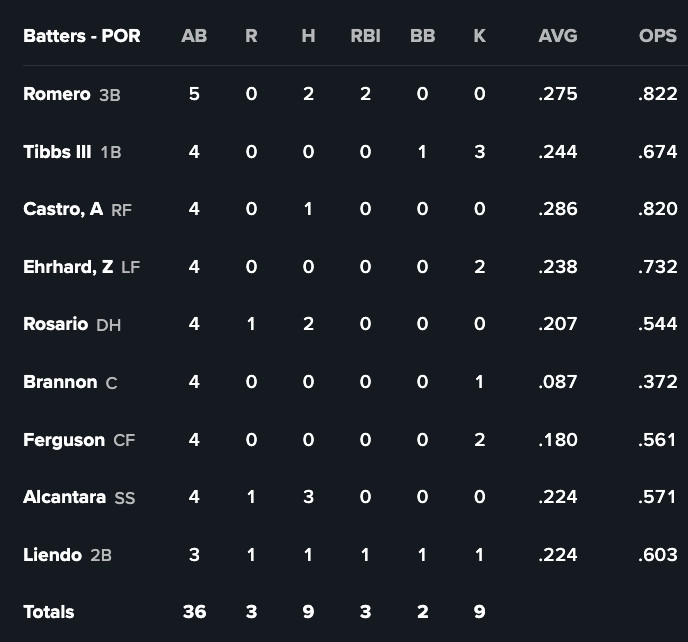Click the Batters - POR header
Screen dimensions: 688x642
coord(82,36)
